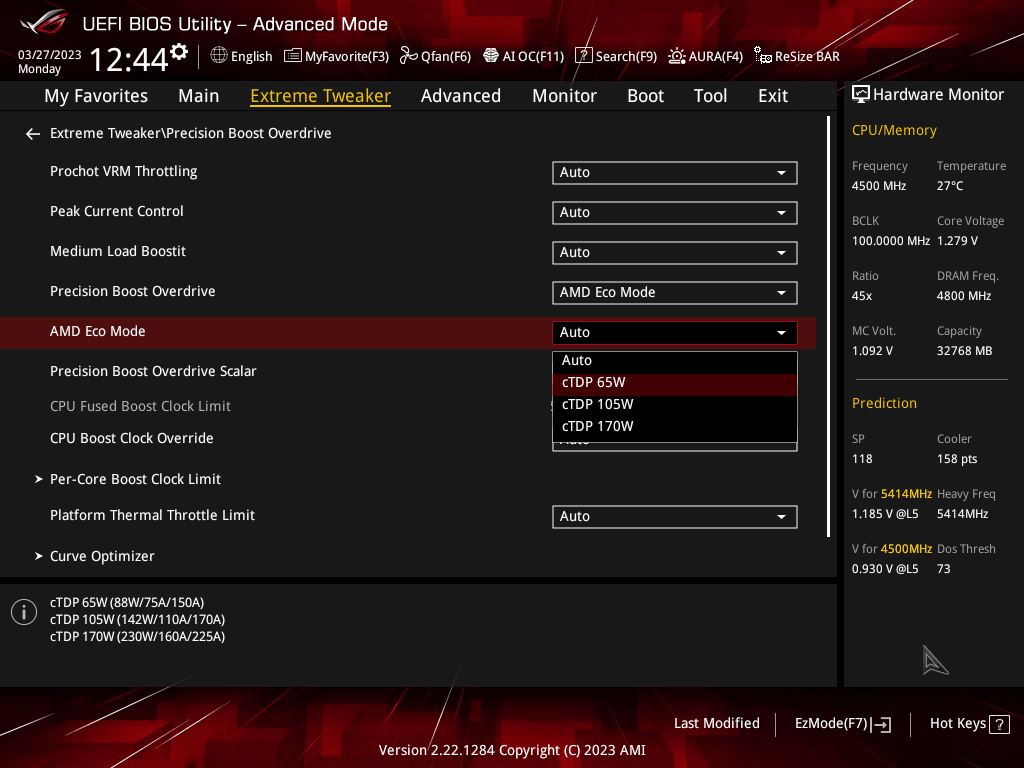Choose cTDP 65W option
Screen dimensions: 1024x768
tap(675, 383)
